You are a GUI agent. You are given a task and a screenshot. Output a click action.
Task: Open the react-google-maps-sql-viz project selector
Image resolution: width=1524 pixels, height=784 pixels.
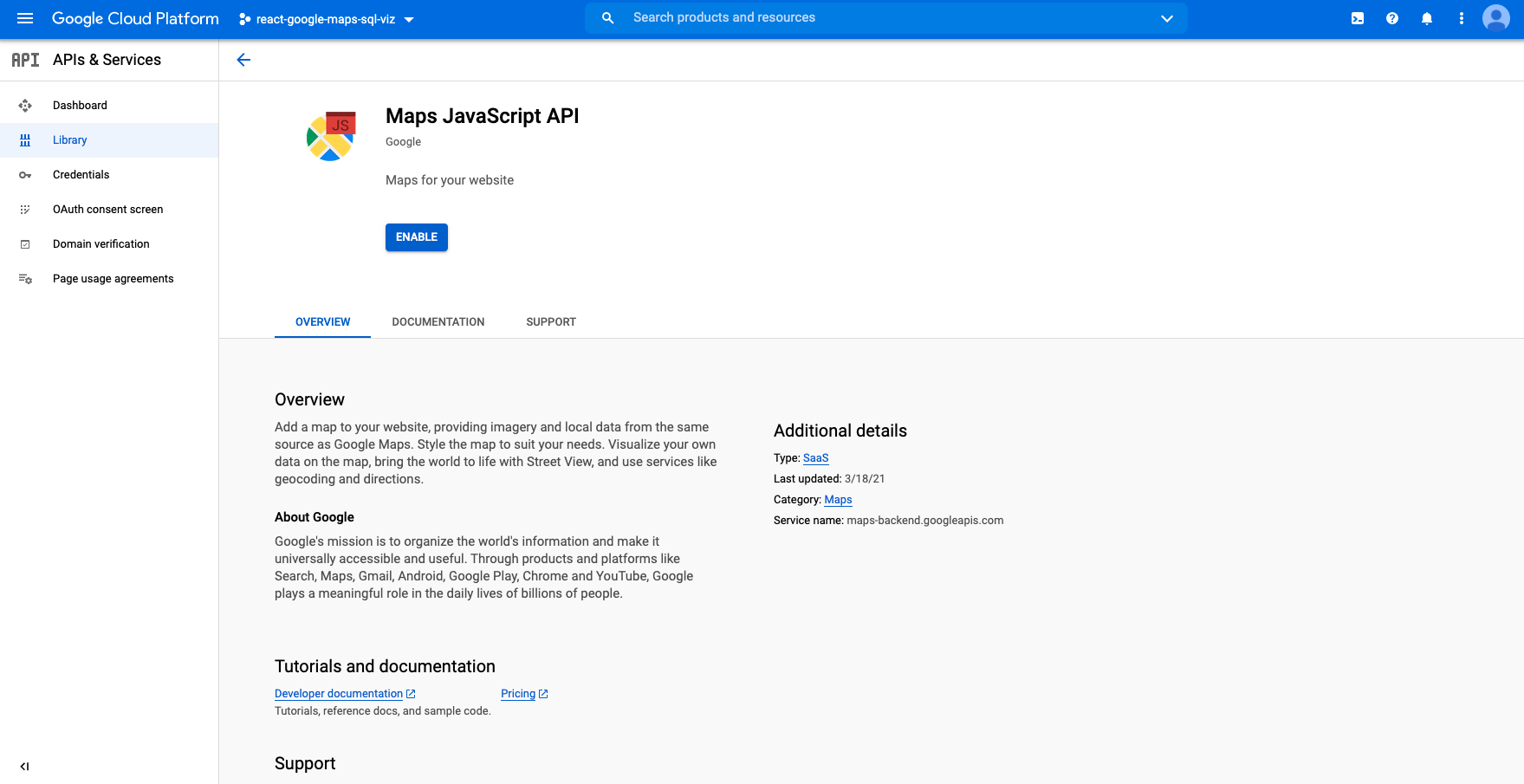327,19
